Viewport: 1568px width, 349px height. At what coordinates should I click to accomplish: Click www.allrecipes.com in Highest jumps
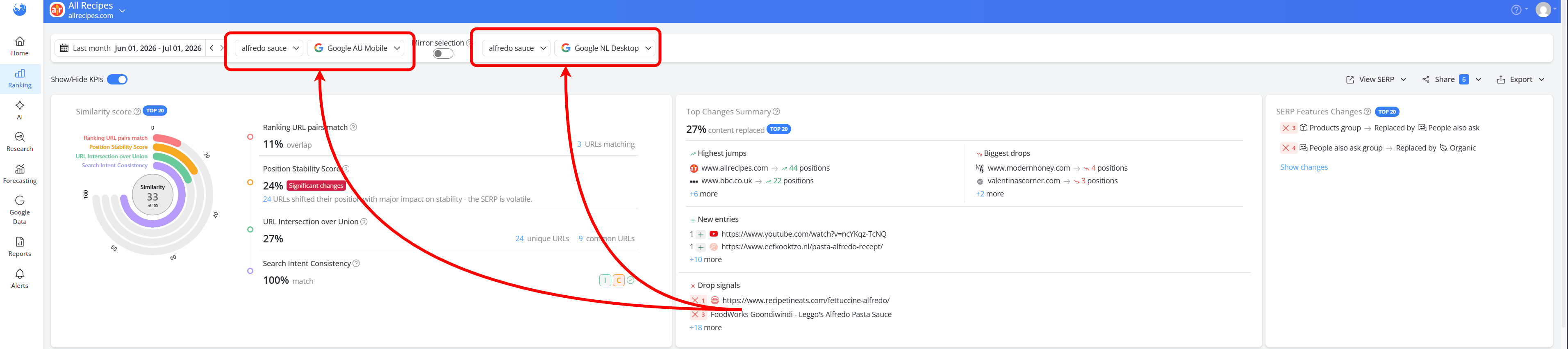click(x=734, y=168)
